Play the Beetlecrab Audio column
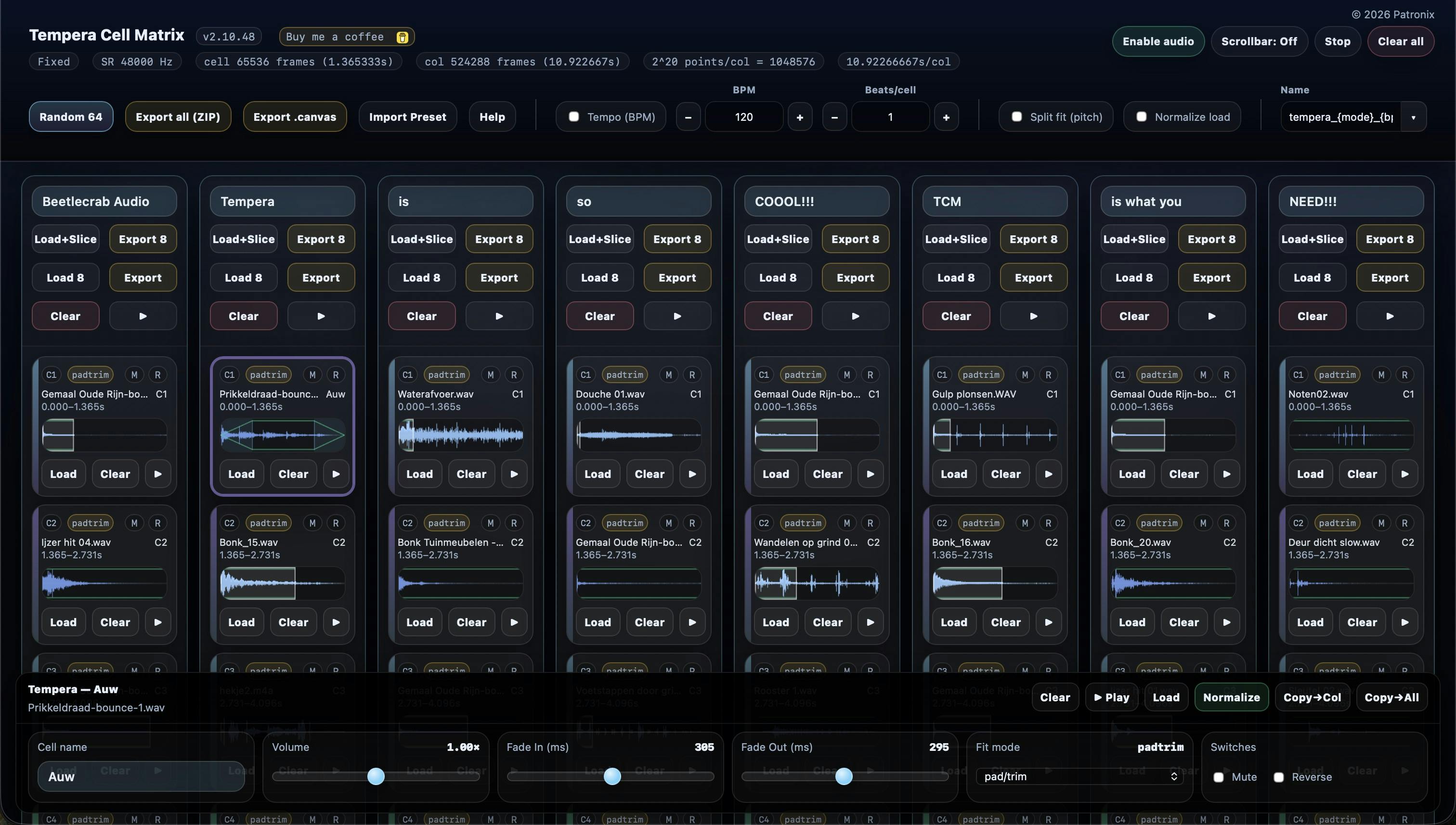 (x=143, y=316)
